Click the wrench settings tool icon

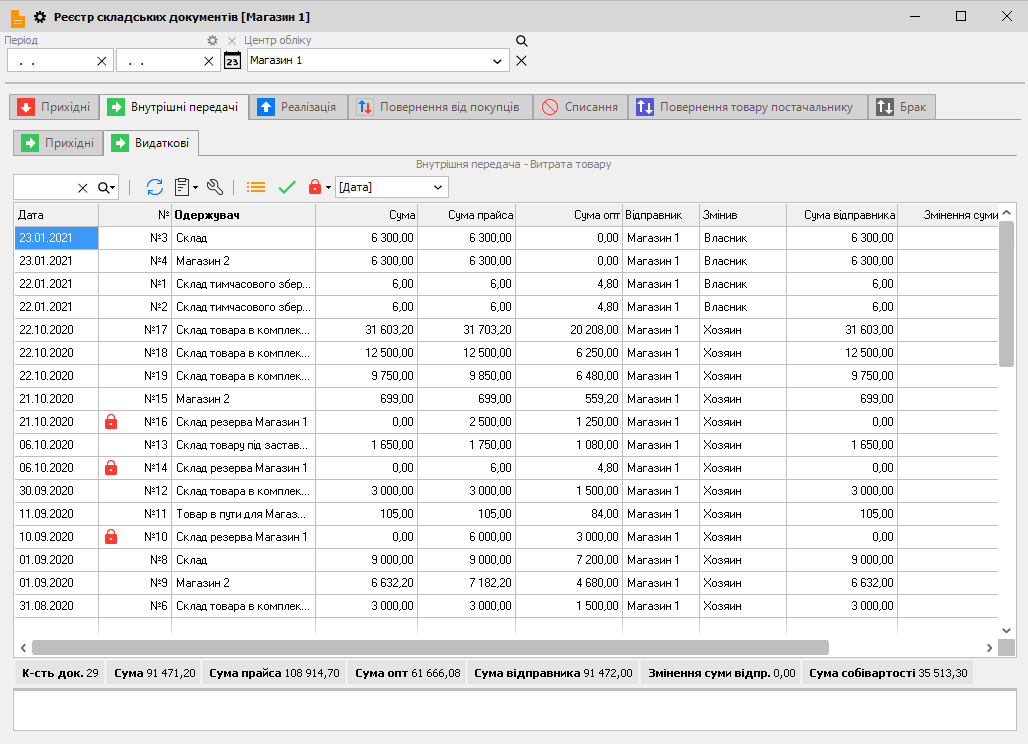[215, 187]
